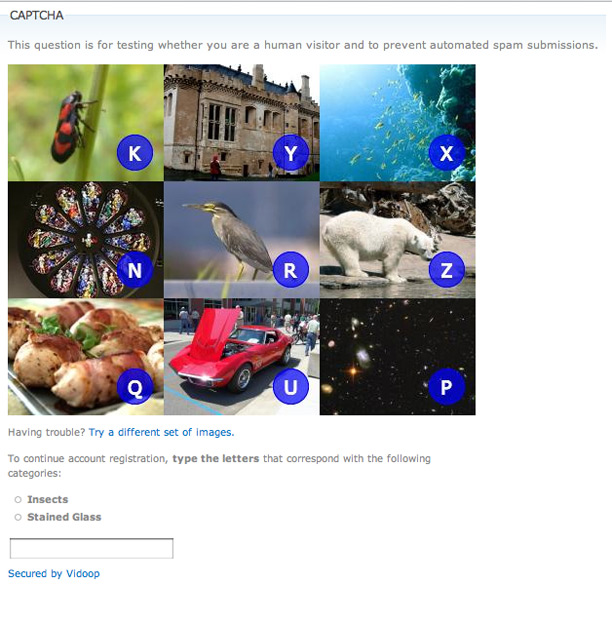The width and height of the screenshot is (612, 622).
Task: Click the blue R letter badge
Action: (291, 270)
